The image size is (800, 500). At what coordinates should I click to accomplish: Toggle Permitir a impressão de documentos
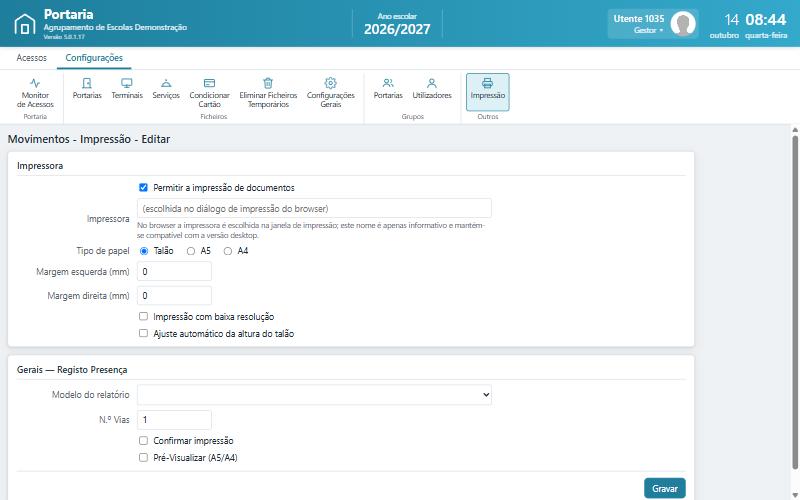click(x=143, y=188)
